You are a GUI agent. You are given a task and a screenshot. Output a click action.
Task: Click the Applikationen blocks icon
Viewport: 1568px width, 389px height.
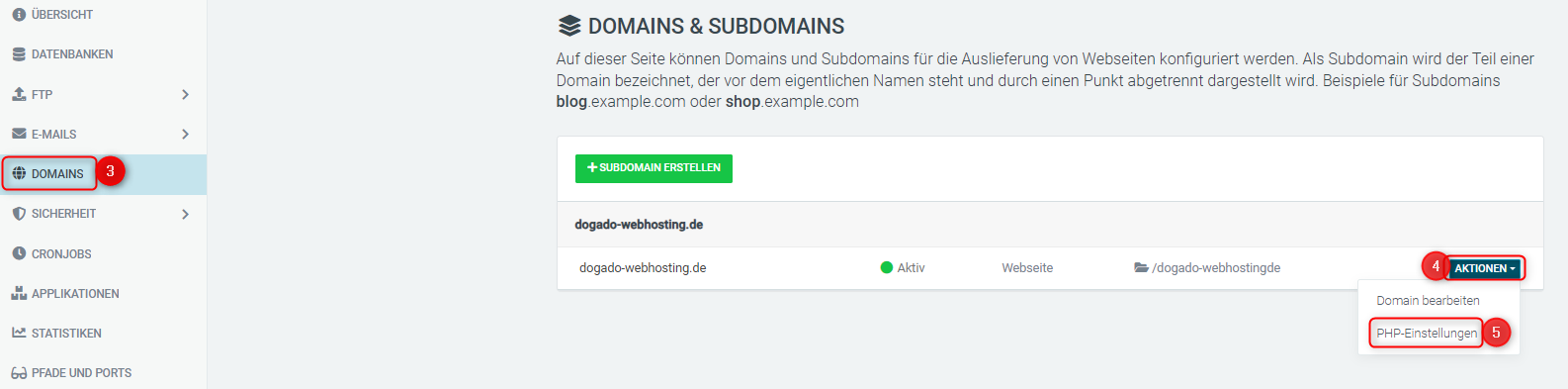pyautogui.click(x=19, y=293)
